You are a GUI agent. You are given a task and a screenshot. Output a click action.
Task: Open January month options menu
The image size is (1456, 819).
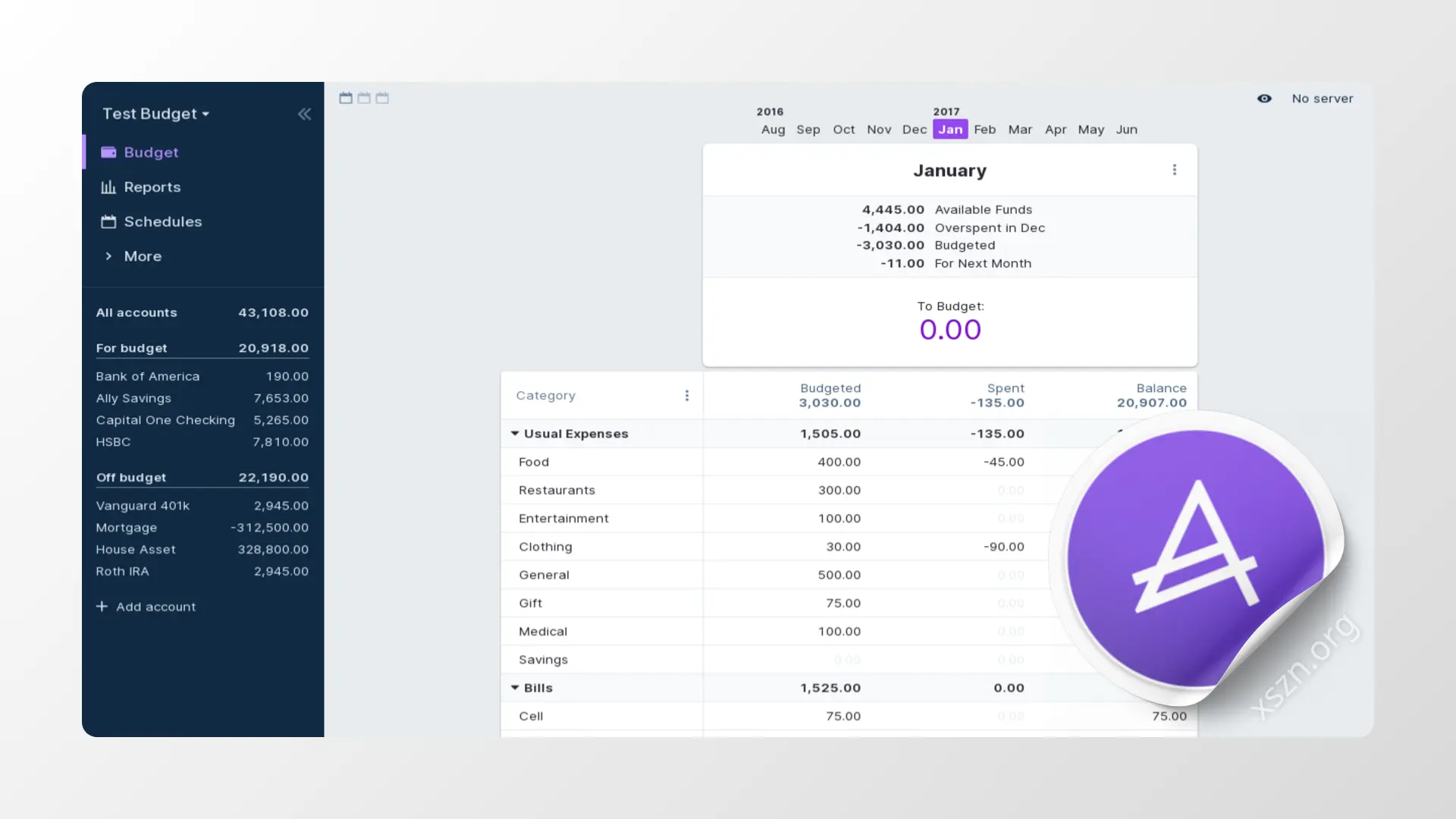[1175, 170]
